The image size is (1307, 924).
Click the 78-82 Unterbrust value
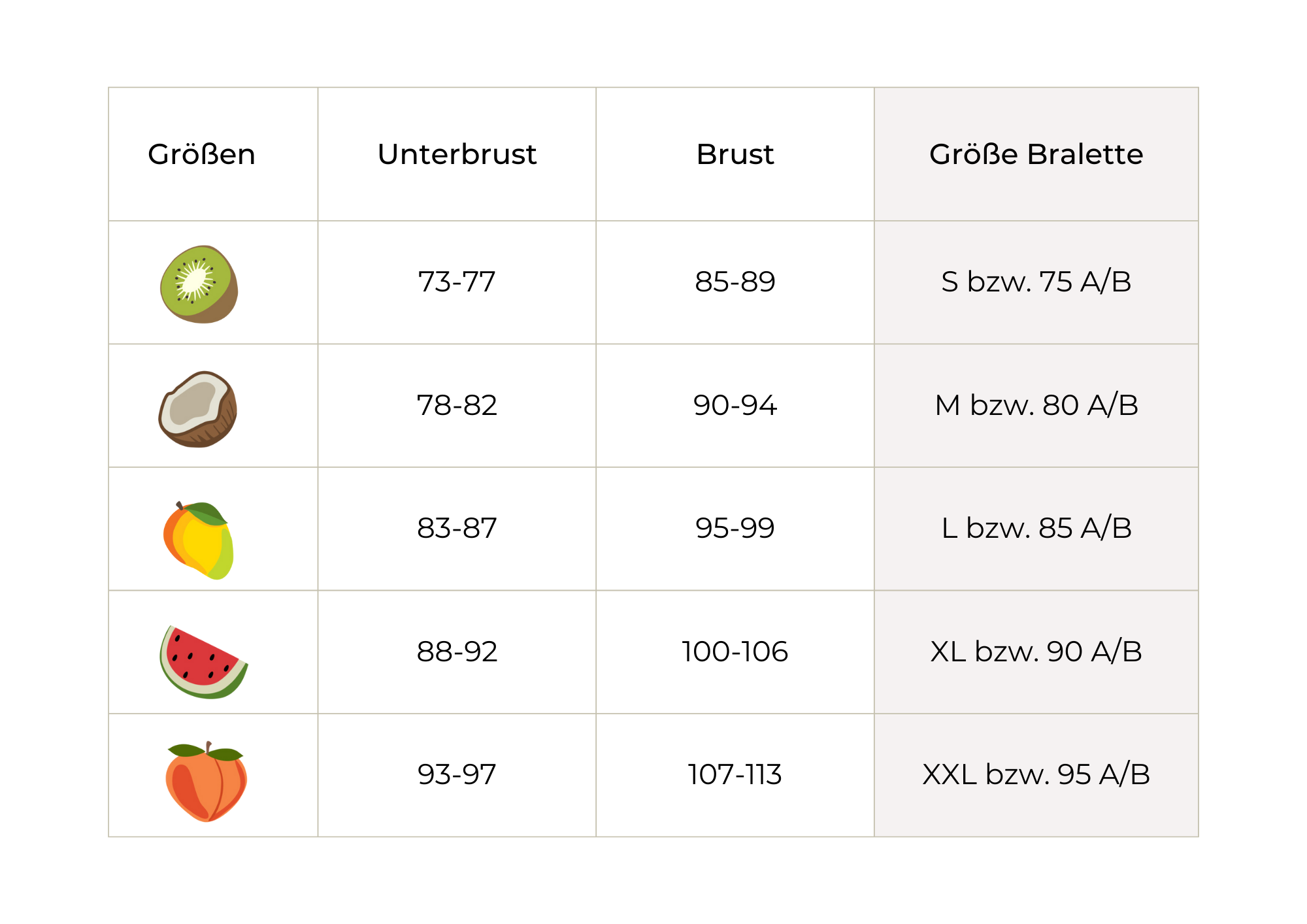[x=457, y=406]
